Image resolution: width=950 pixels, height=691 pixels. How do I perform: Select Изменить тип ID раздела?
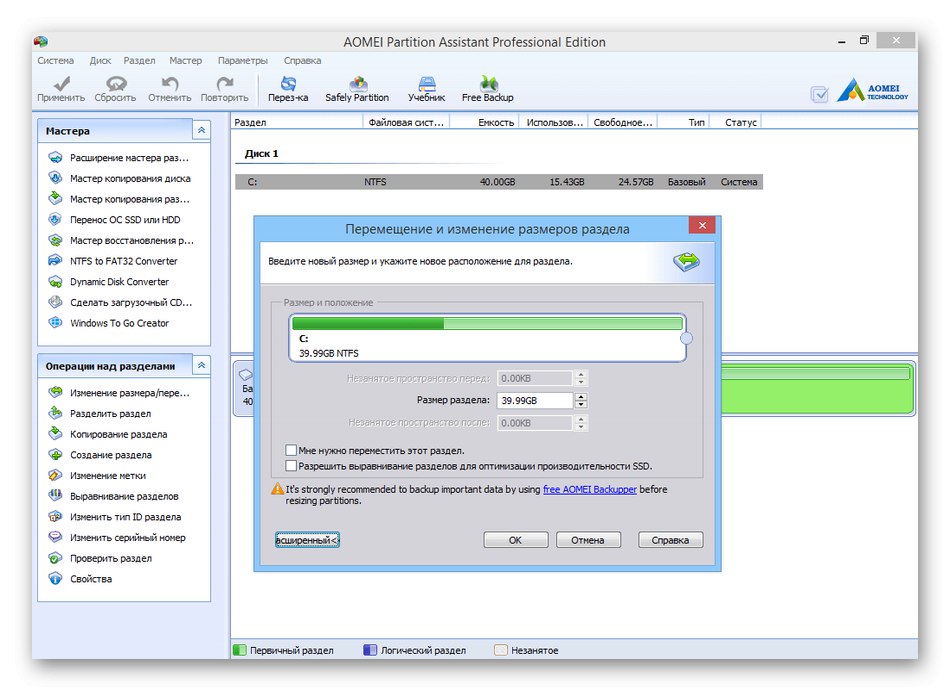pos(115,517)
